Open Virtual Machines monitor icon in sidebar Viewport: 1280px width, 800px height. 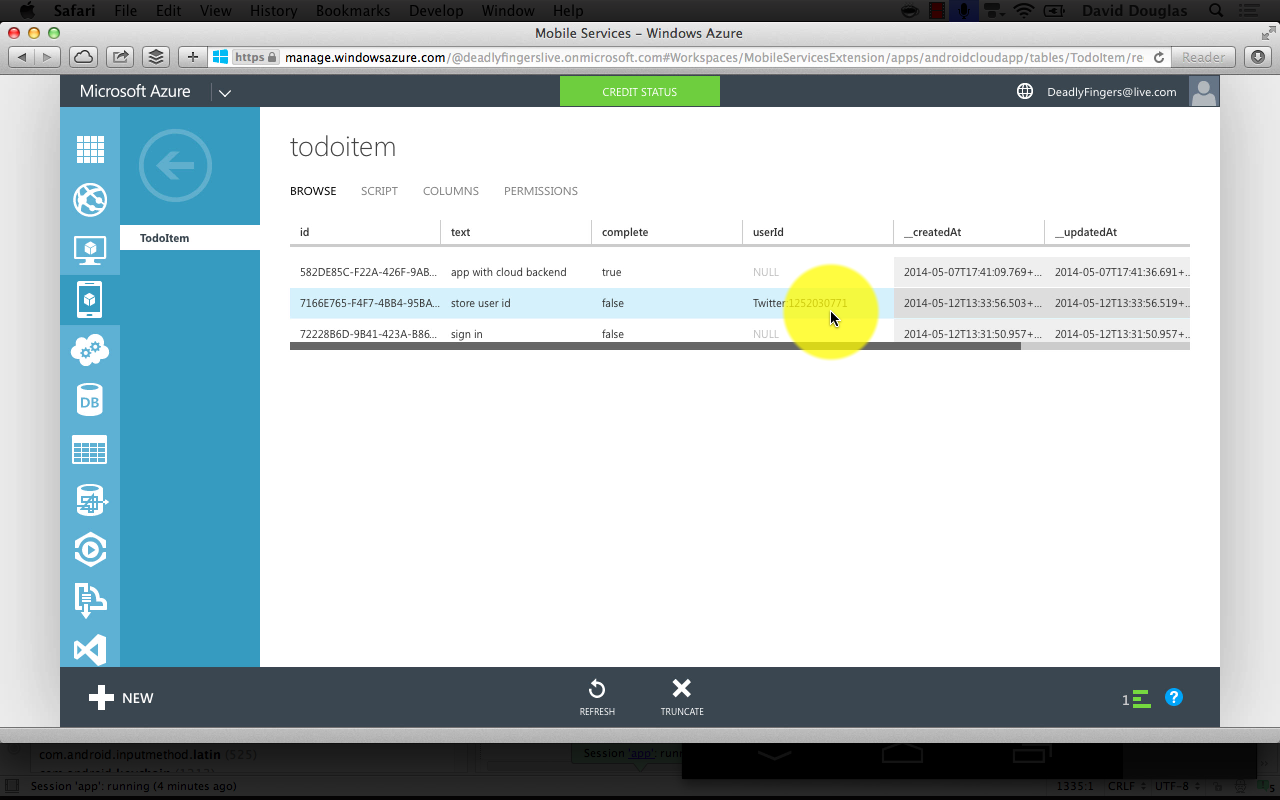point(90,250)
